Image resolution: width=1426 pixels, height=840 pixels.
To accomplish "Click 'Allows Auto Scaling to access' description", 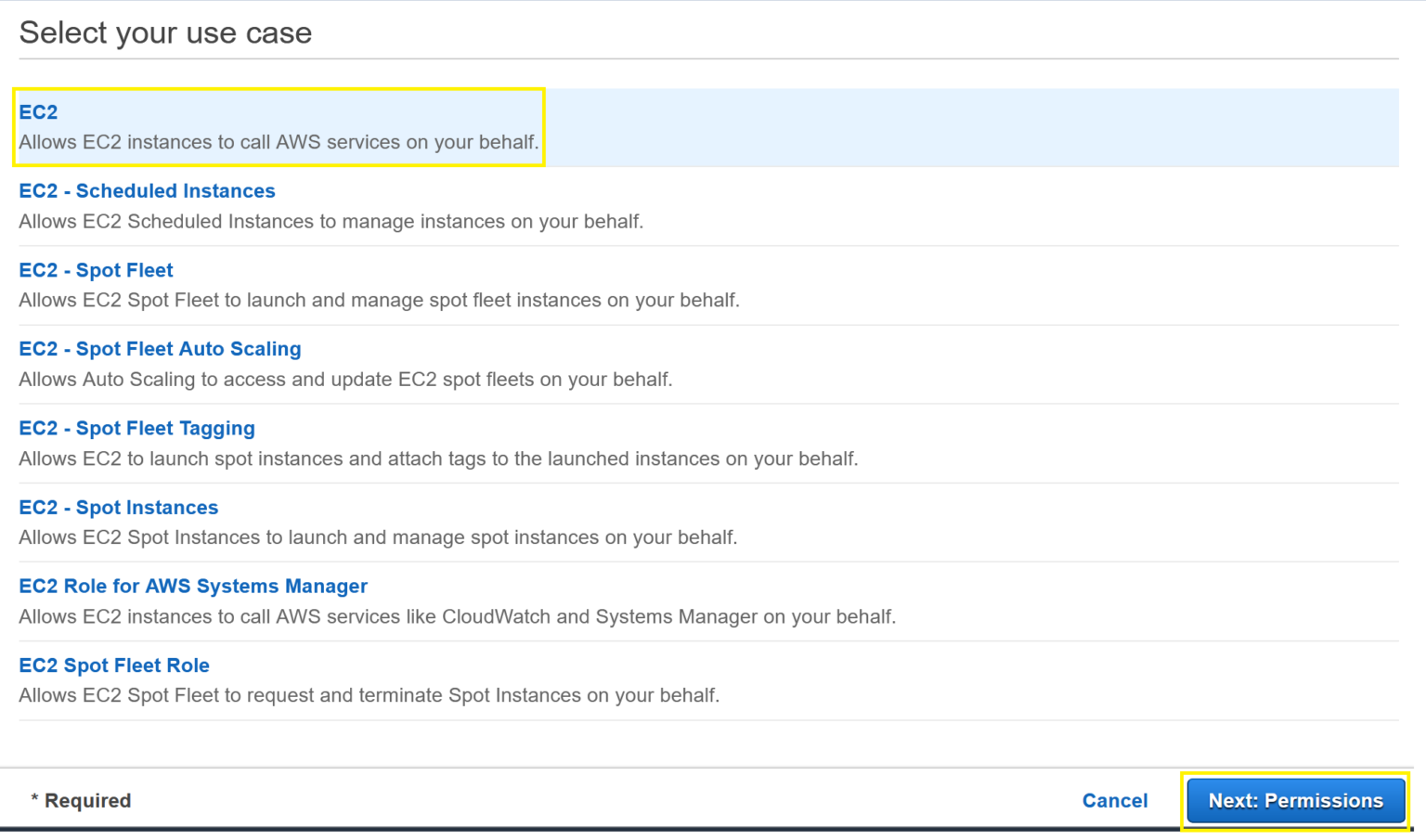I will tap(345, 379).
